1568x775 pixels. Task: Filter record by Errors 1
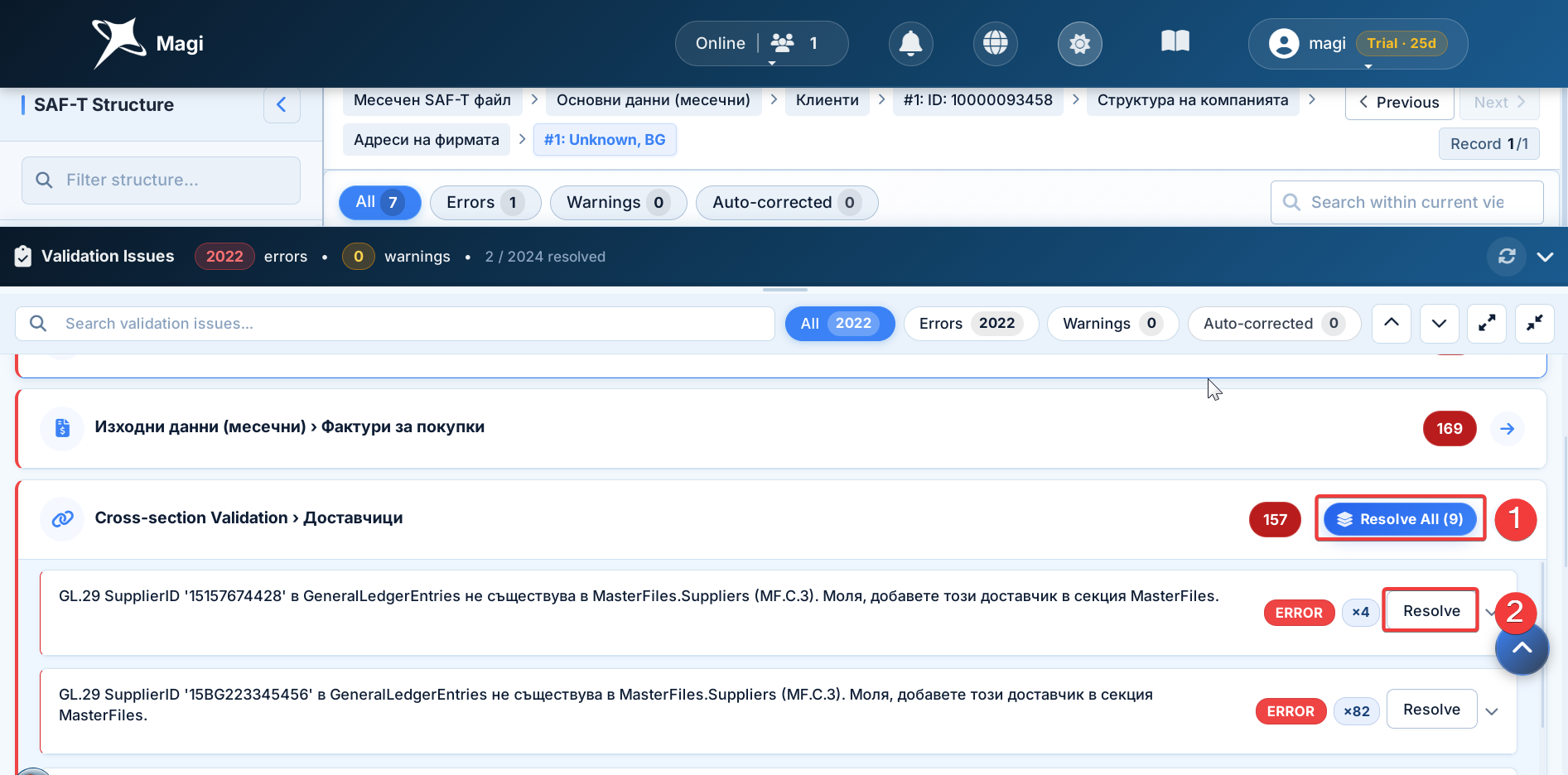coord(485,202)
